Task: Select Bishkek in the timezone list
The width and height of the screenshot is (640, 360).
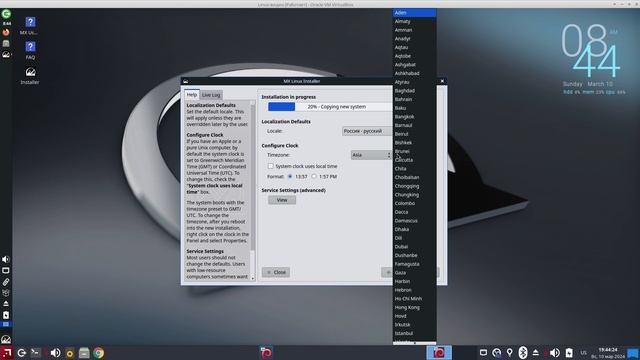Action: [414, 142]
